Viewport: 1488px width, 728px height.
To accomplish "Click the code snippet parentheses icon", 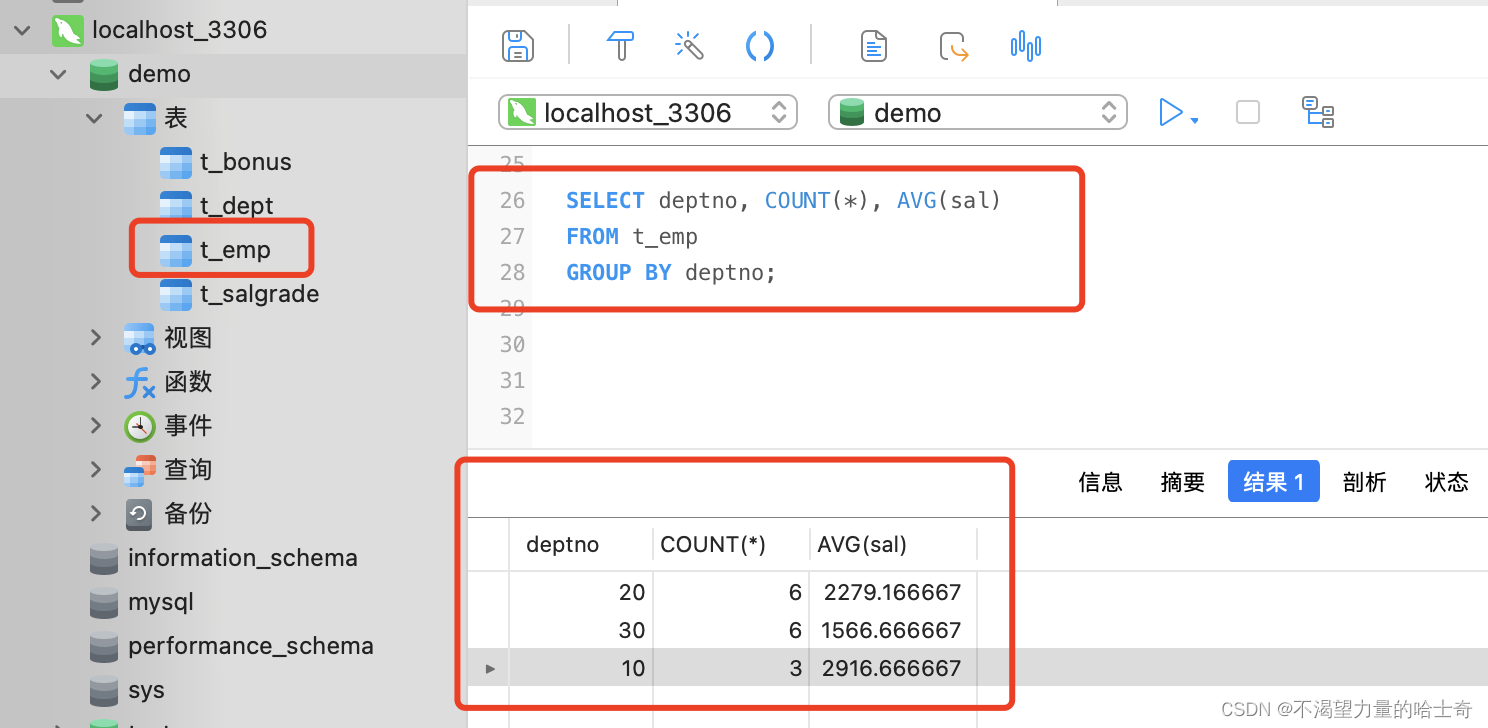I will (760, 46).
